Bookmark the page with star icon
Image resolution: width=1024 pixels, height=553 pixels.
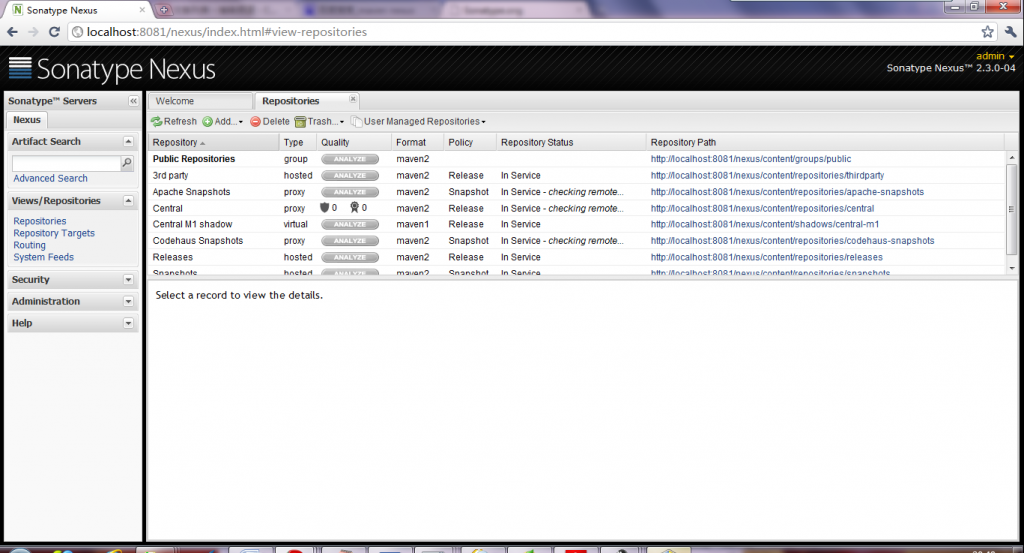(x=987, y=32)
